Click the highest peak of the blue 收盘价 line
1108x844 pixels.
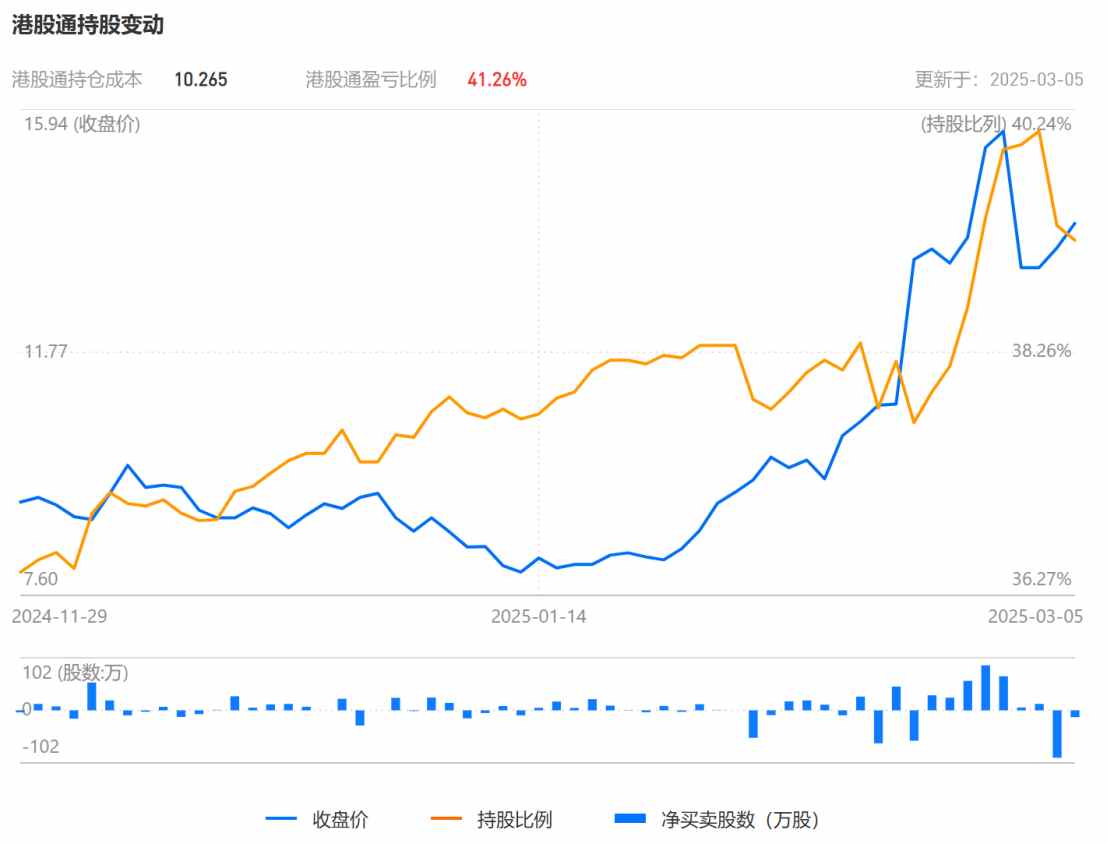tap(1003, 131)
